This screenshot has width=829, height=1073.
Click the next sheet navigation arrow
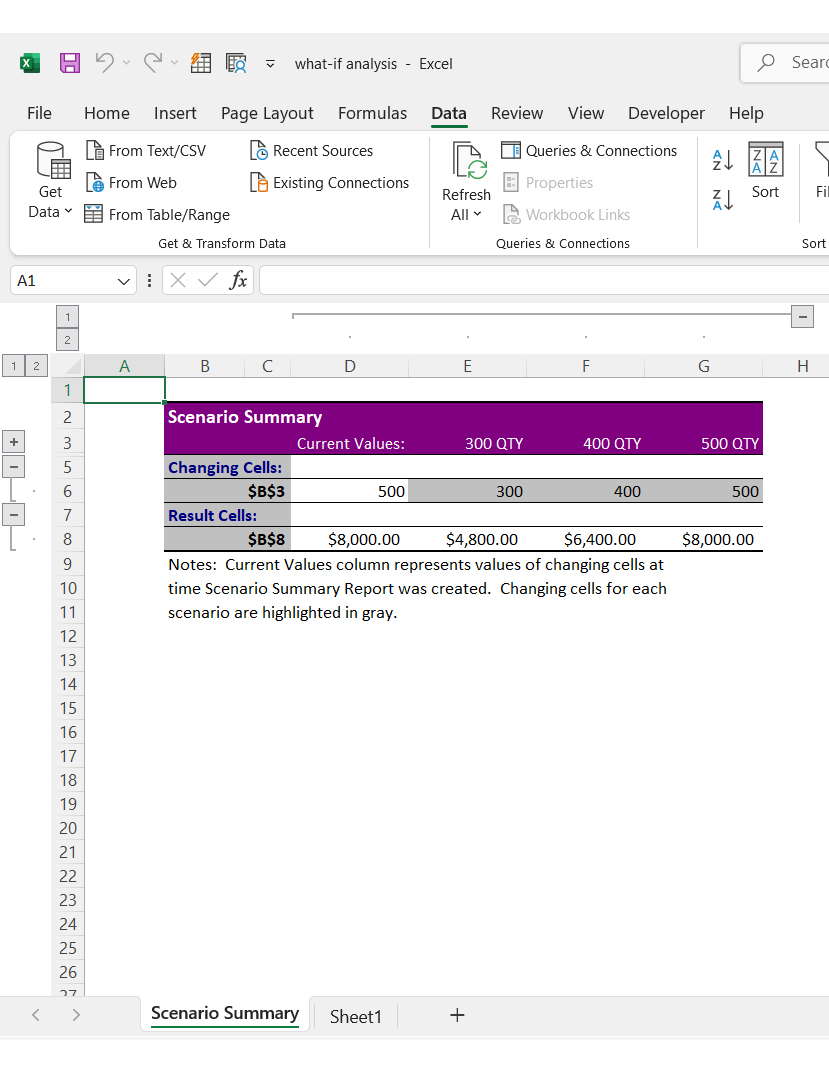click(x=76, y=1015)
